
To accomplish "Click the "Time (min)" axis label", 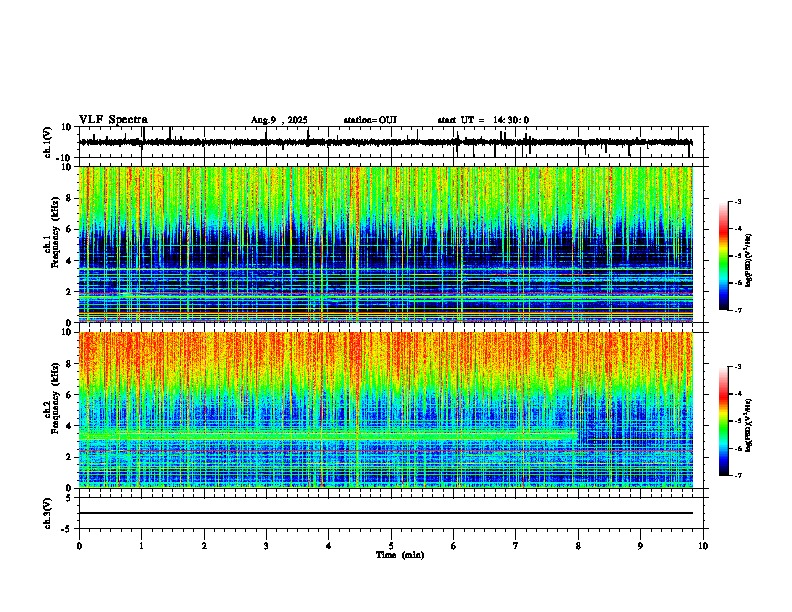I will (400, 555).
